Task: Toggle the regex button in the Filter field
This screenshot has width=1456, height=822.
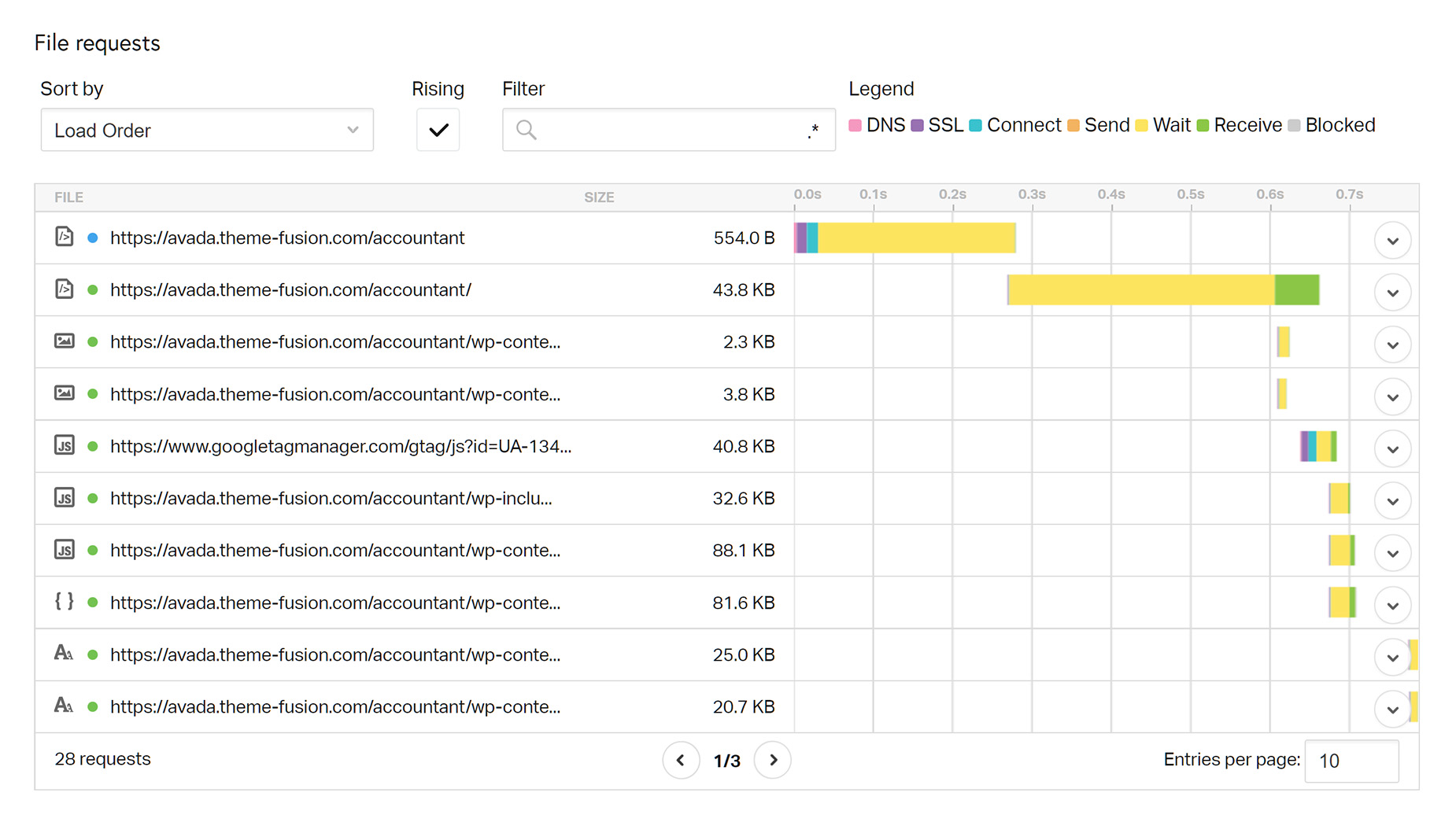Action: coord(814,131)
